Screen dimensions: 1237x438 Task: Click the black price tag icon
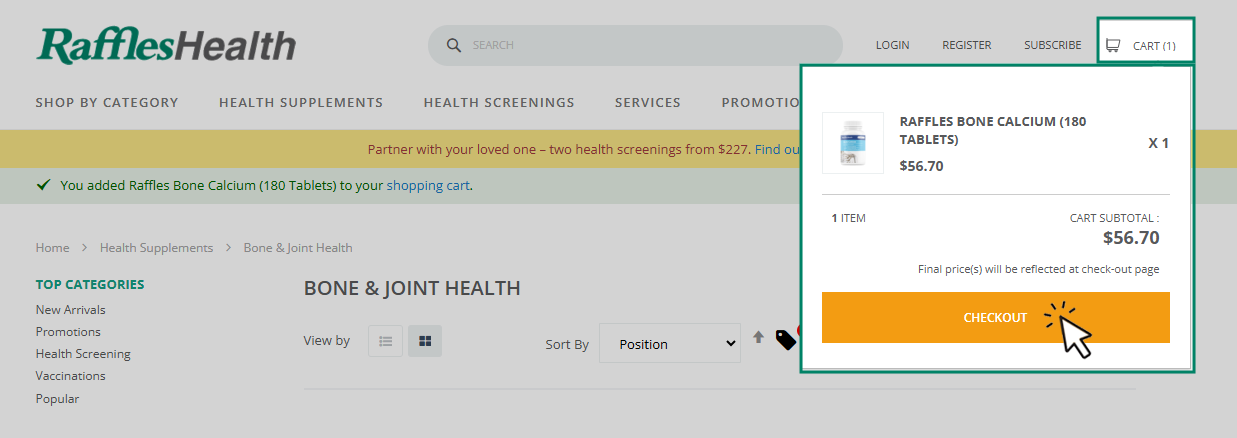[785, 340]
